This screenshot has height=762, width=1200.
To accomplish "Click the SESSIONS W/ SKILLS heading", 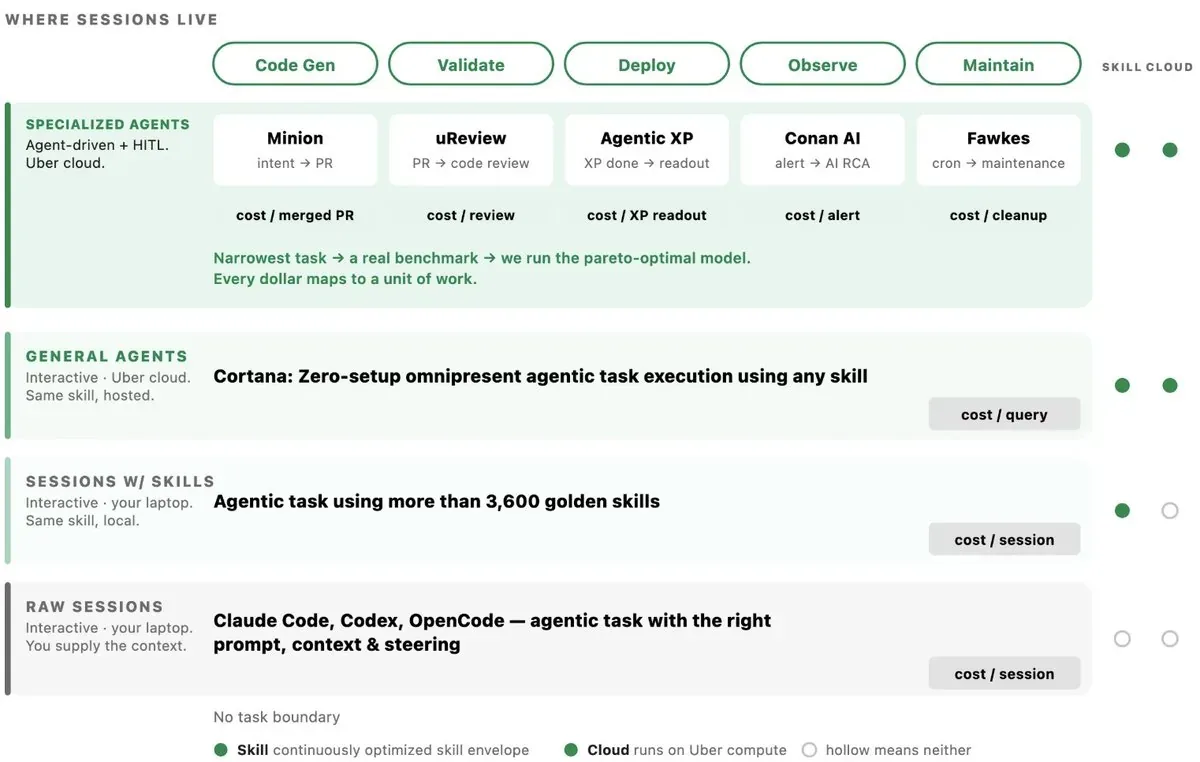I will (120, 481).
